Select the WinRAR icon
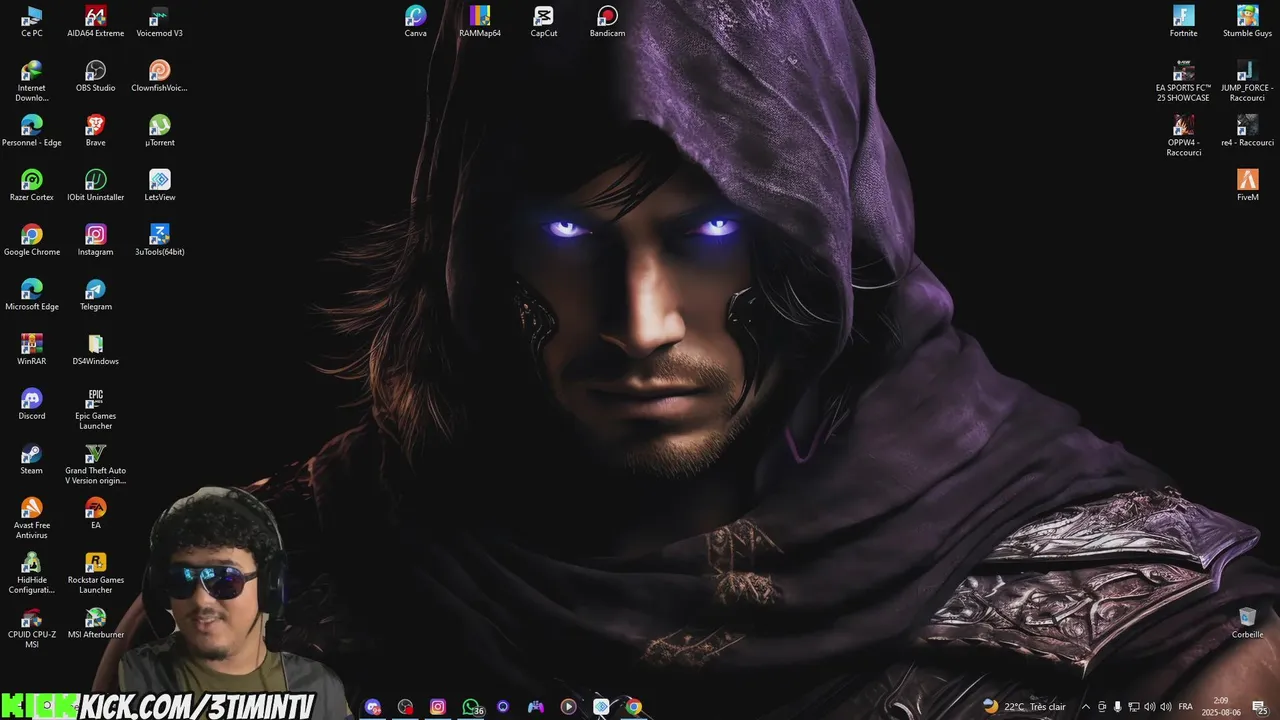The width and height of the screenshot is (1280, 720). click(x=32, y=350)
